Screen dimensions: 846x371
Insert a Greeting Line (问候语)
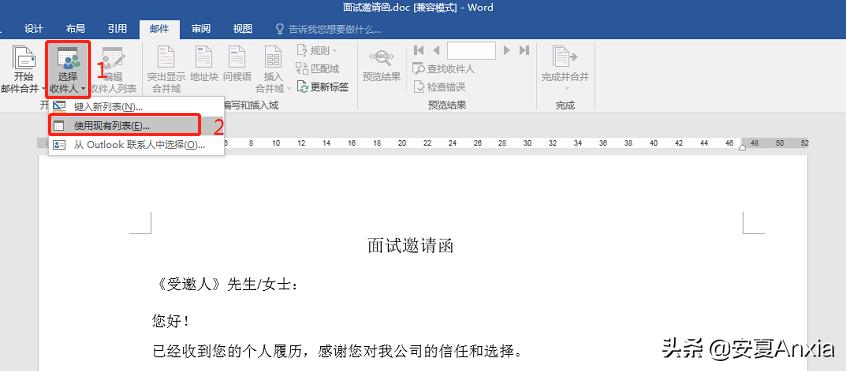(x=237, y=65)
